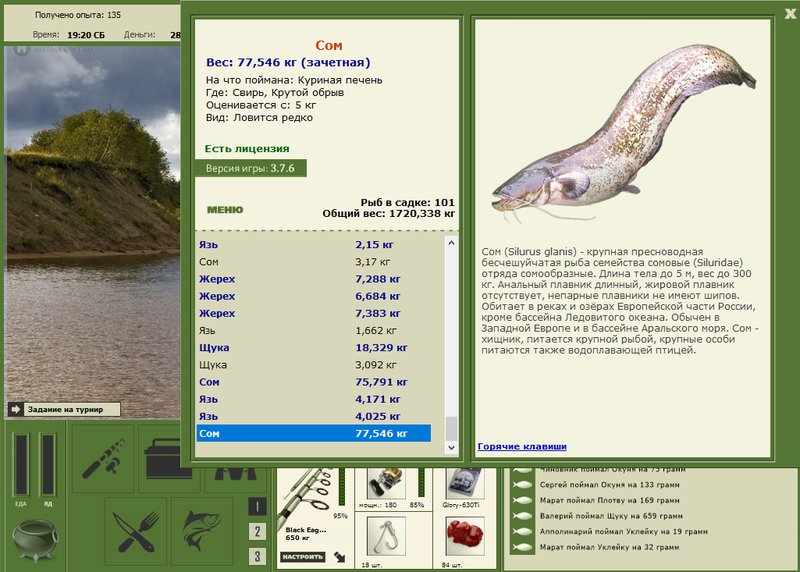Image resolution: width=800 pixels, height=572 pixels.
Task: Select the hook item with 18 pieces
Action: point(386,536)
